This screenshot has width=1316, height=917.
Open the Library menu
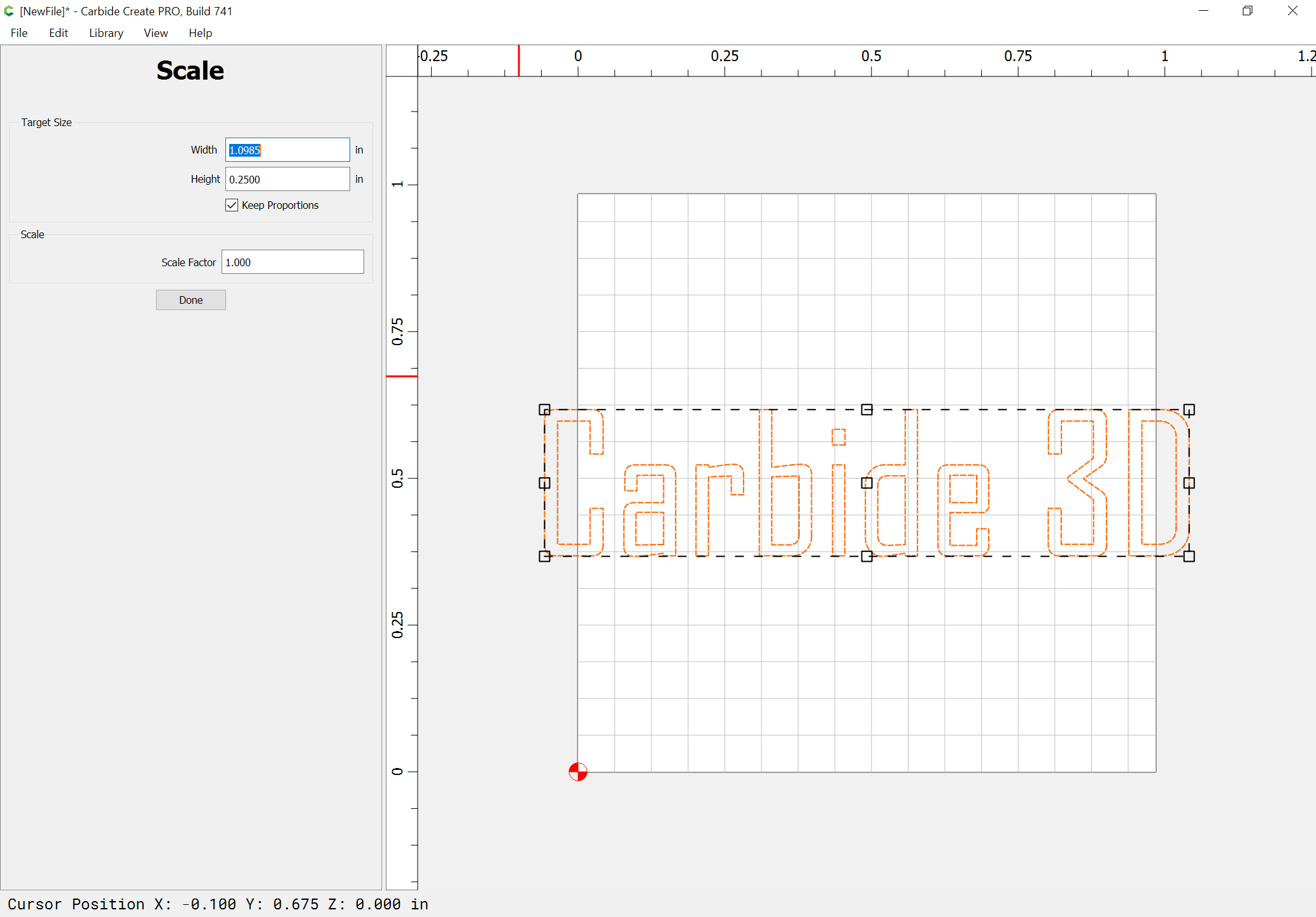[106, 33]
